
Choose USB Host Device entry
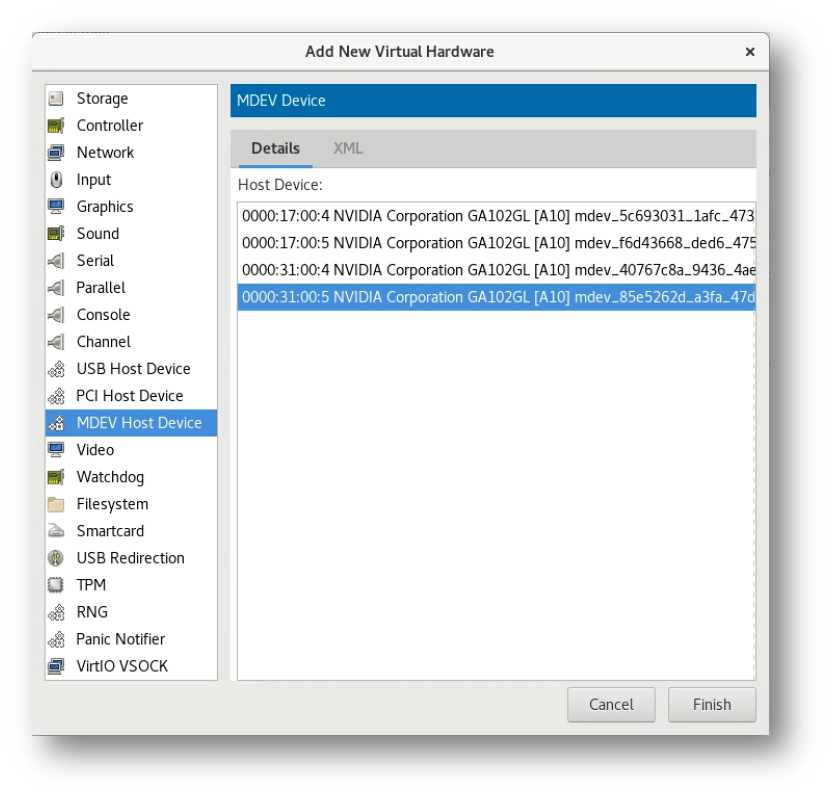pyautogui.click(x=131, y=369)
